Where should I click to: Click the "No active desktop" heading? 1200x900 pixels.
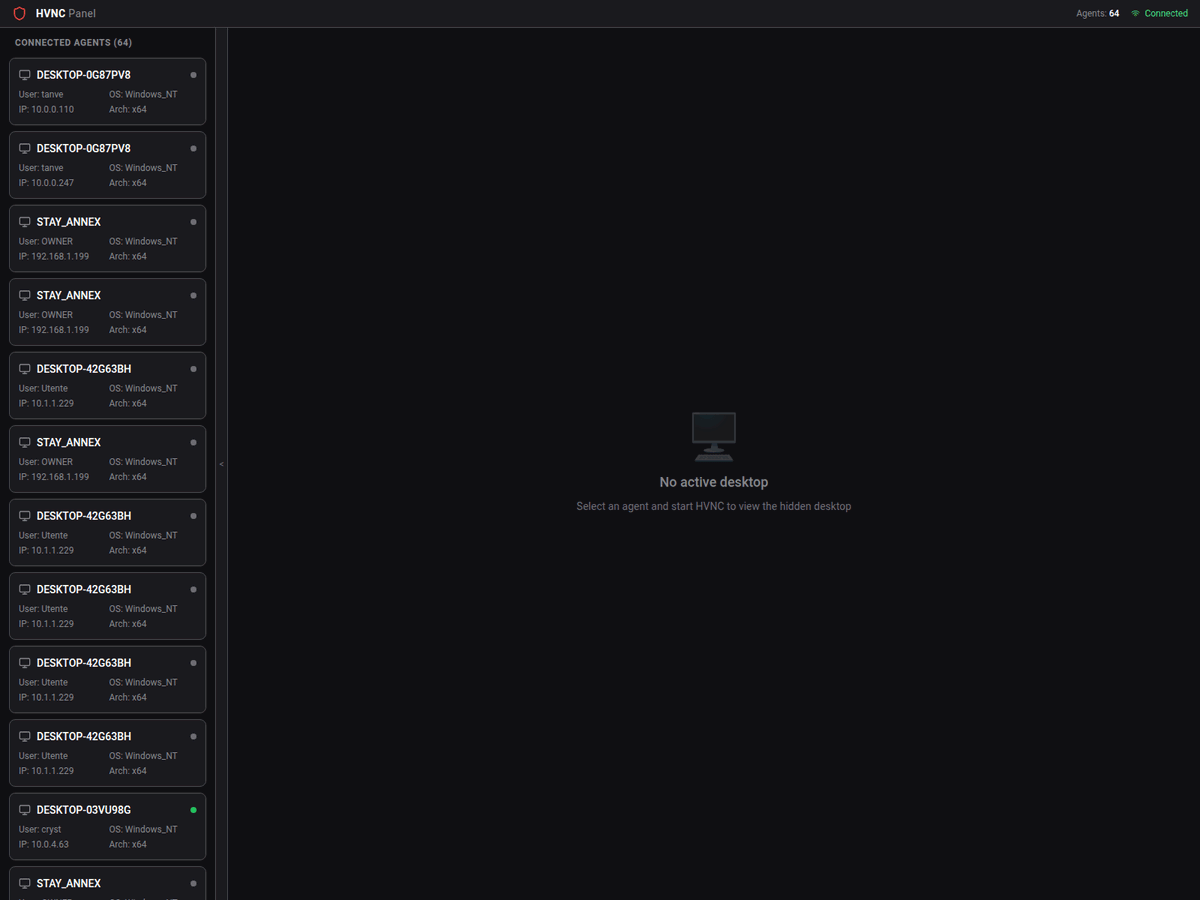pos(714,482)
